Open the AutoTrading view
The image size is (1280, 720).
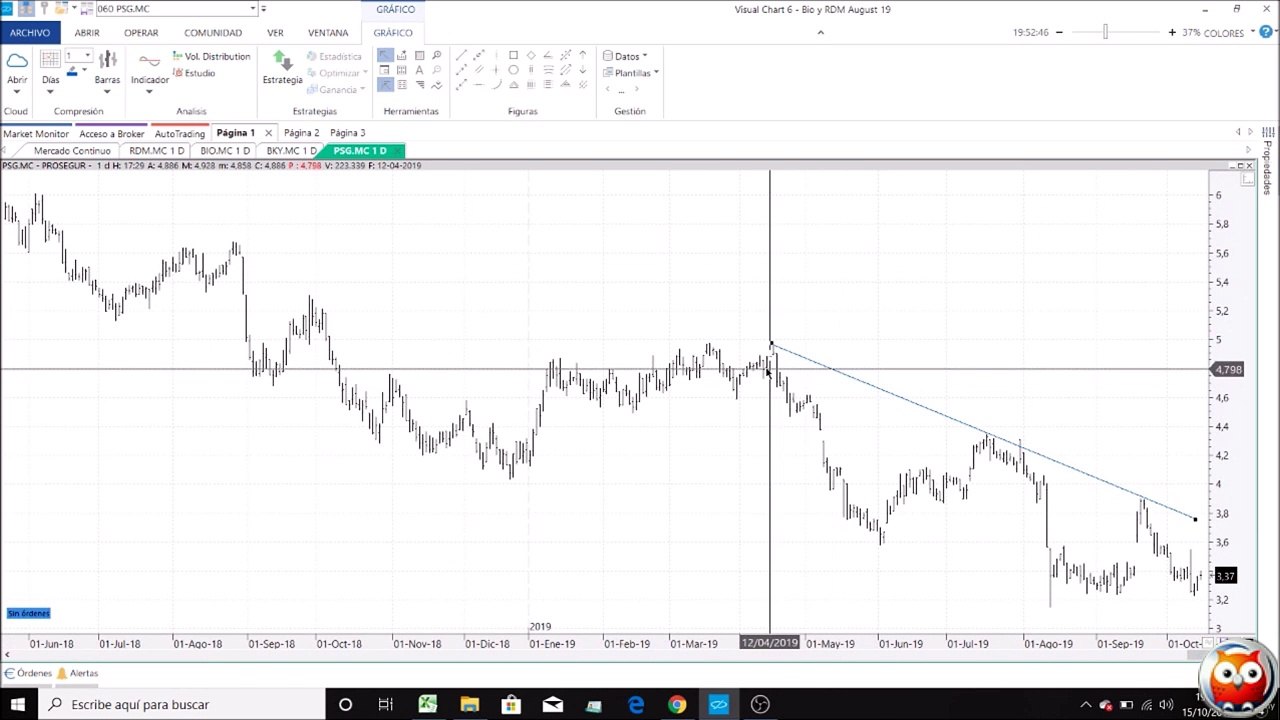point(180,133)
